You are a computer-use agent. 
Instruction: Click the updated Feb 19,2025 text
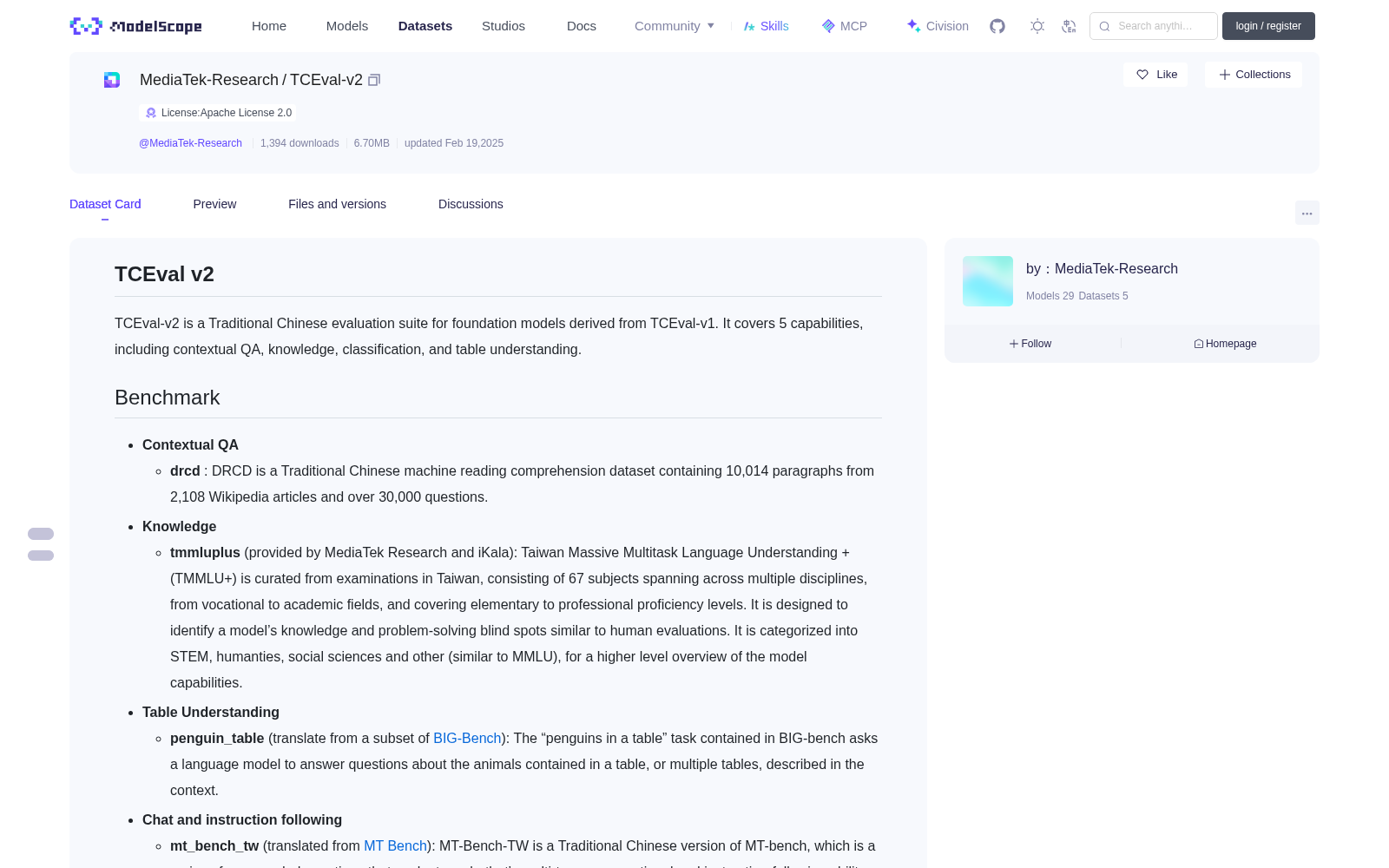click(x=454, y=143)
